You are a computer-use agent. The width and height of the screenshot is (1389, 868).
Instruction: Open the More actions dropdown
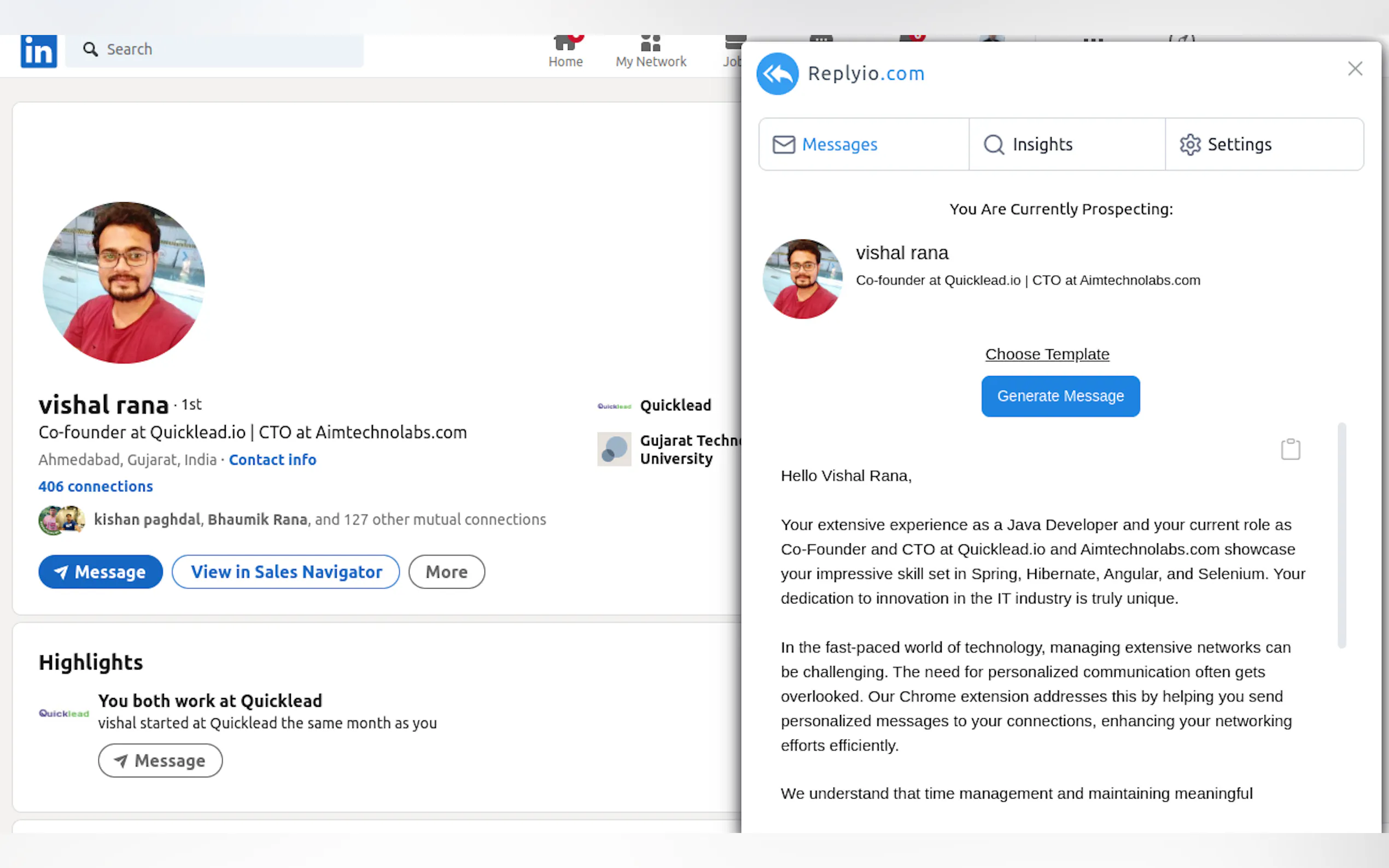coord(446,572)
